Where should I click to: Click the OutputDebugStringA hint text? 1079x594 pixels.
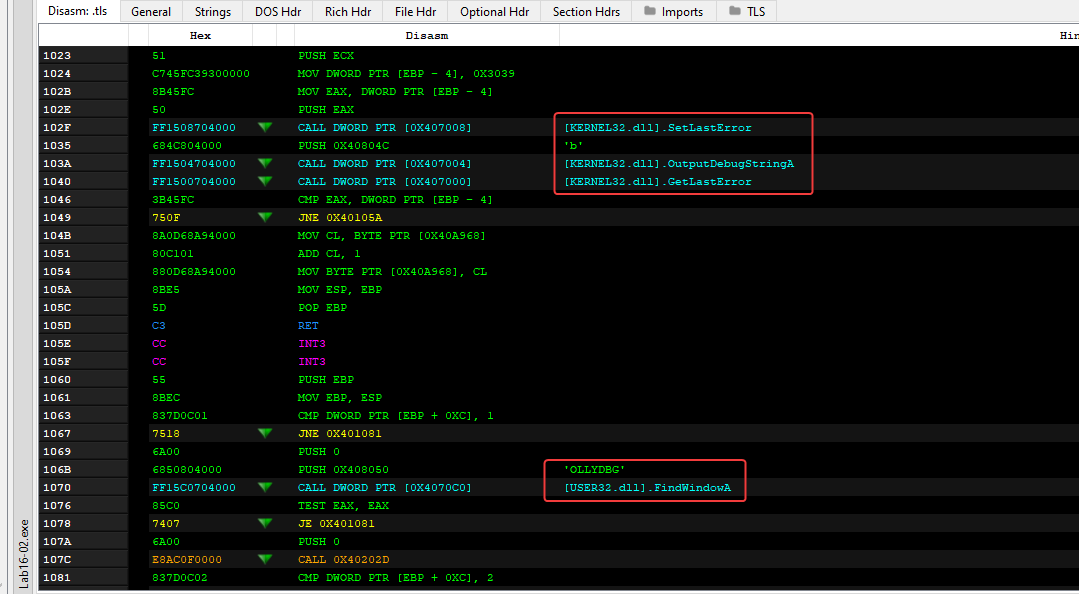(x=679, y=163)
